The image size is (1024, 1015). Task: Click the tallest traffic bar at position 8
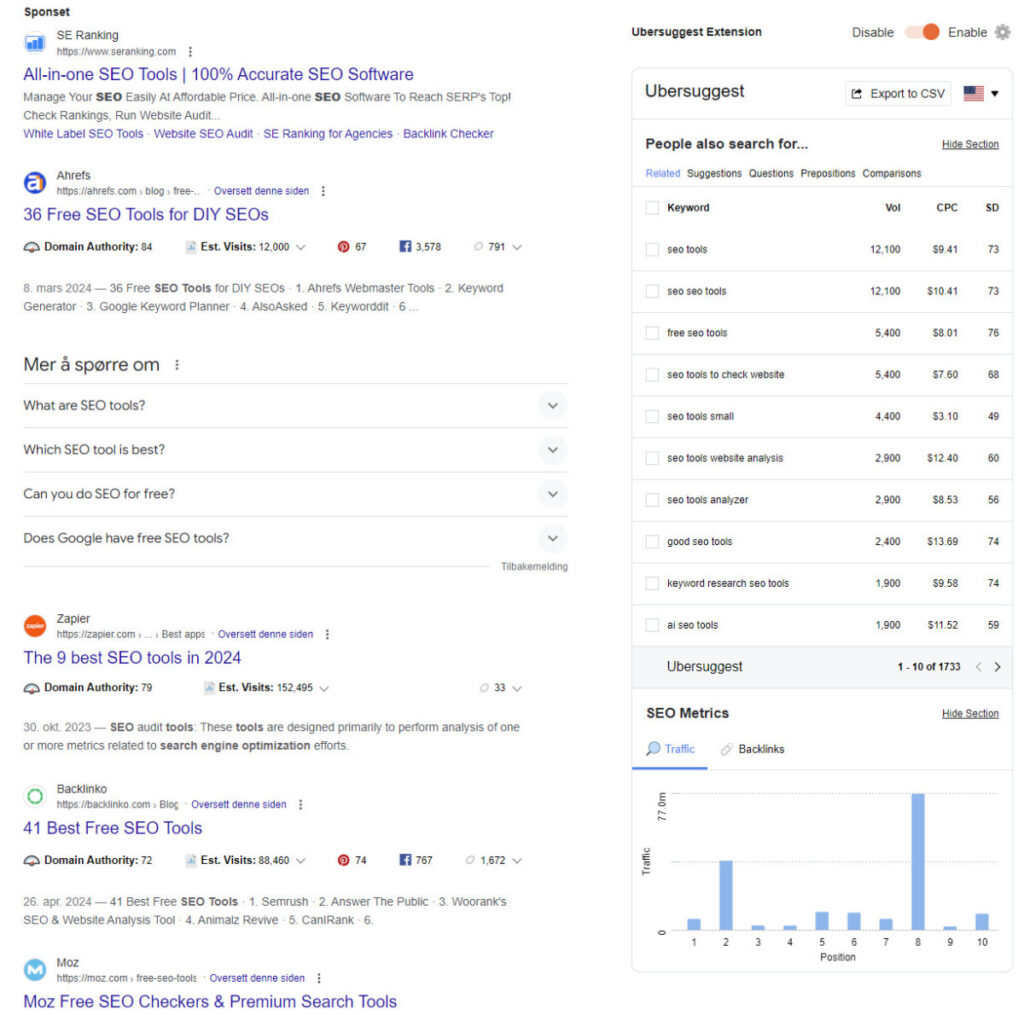(x=918, y=862)
